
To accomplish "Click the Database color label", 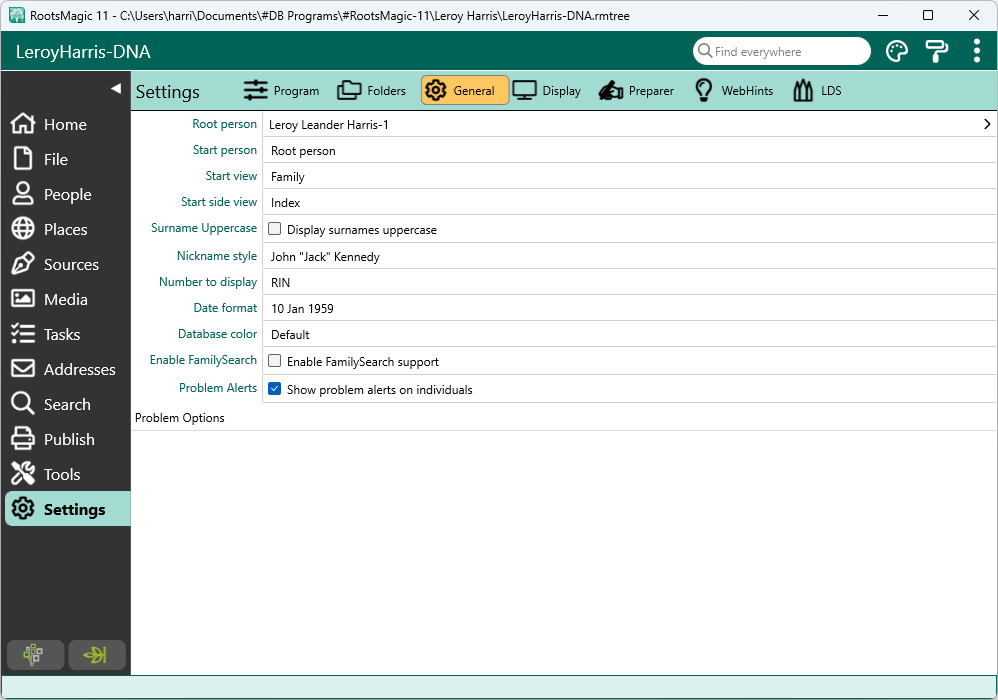I will (217, 334).
